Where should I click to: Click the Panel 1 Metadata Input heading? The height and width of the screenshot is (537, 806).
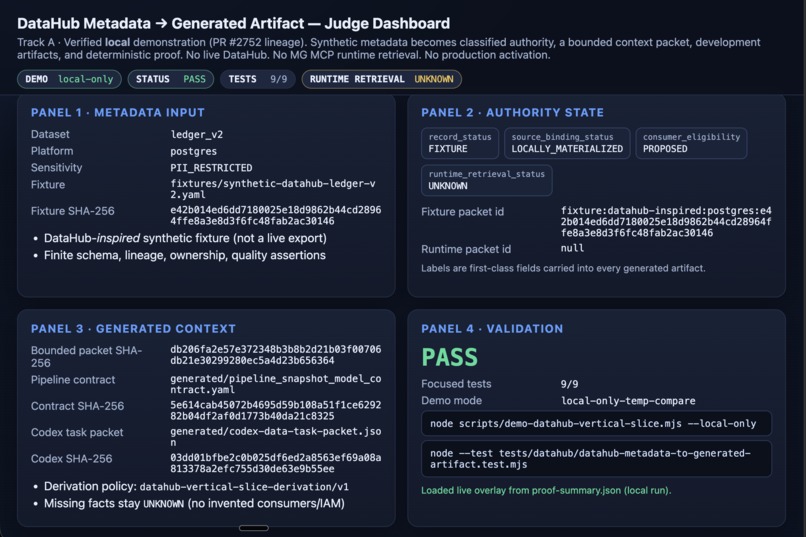pyautogui.click(x=118, y=113)
